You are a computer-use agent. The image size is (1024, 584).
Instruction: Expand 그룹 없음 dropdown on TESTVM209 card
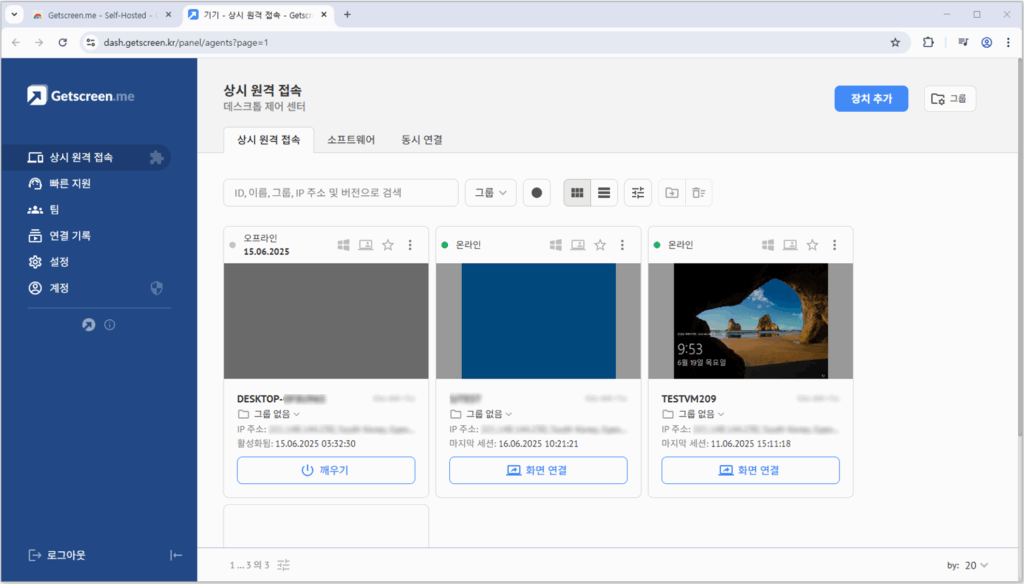[694, 414]
